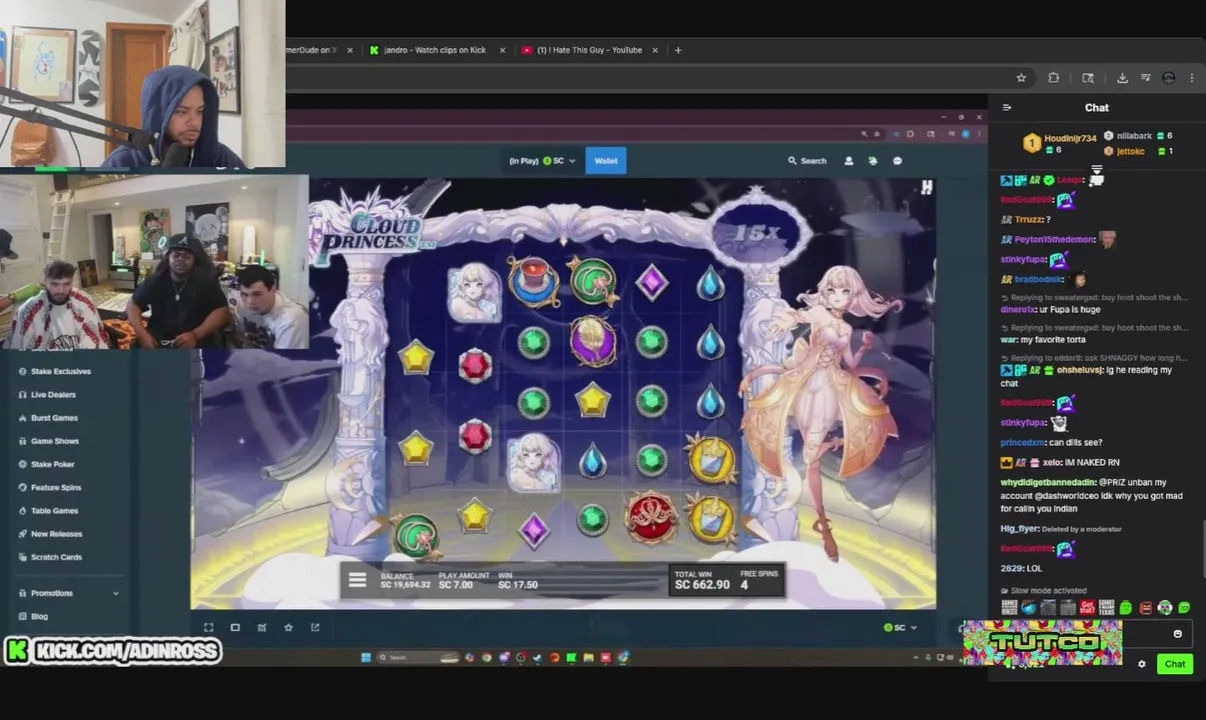Close the I Hate This Guy YouTube tab
Image resolution: width=1206 pixels, height=720 pixels.
(654, 50)
